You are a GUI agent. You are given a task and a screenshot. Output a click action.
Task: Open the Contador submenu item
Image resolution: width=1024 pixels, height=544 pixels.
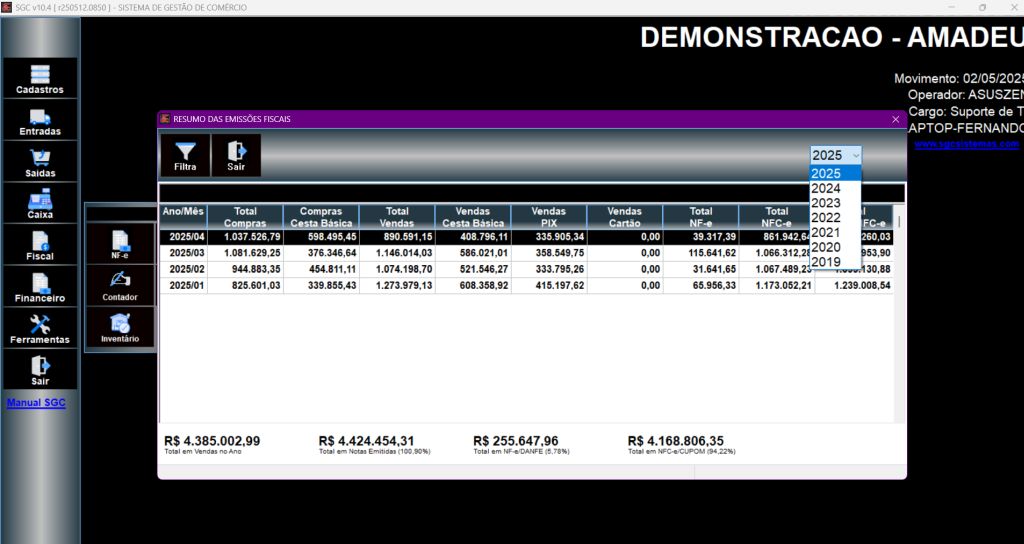(x=120, y=285)
